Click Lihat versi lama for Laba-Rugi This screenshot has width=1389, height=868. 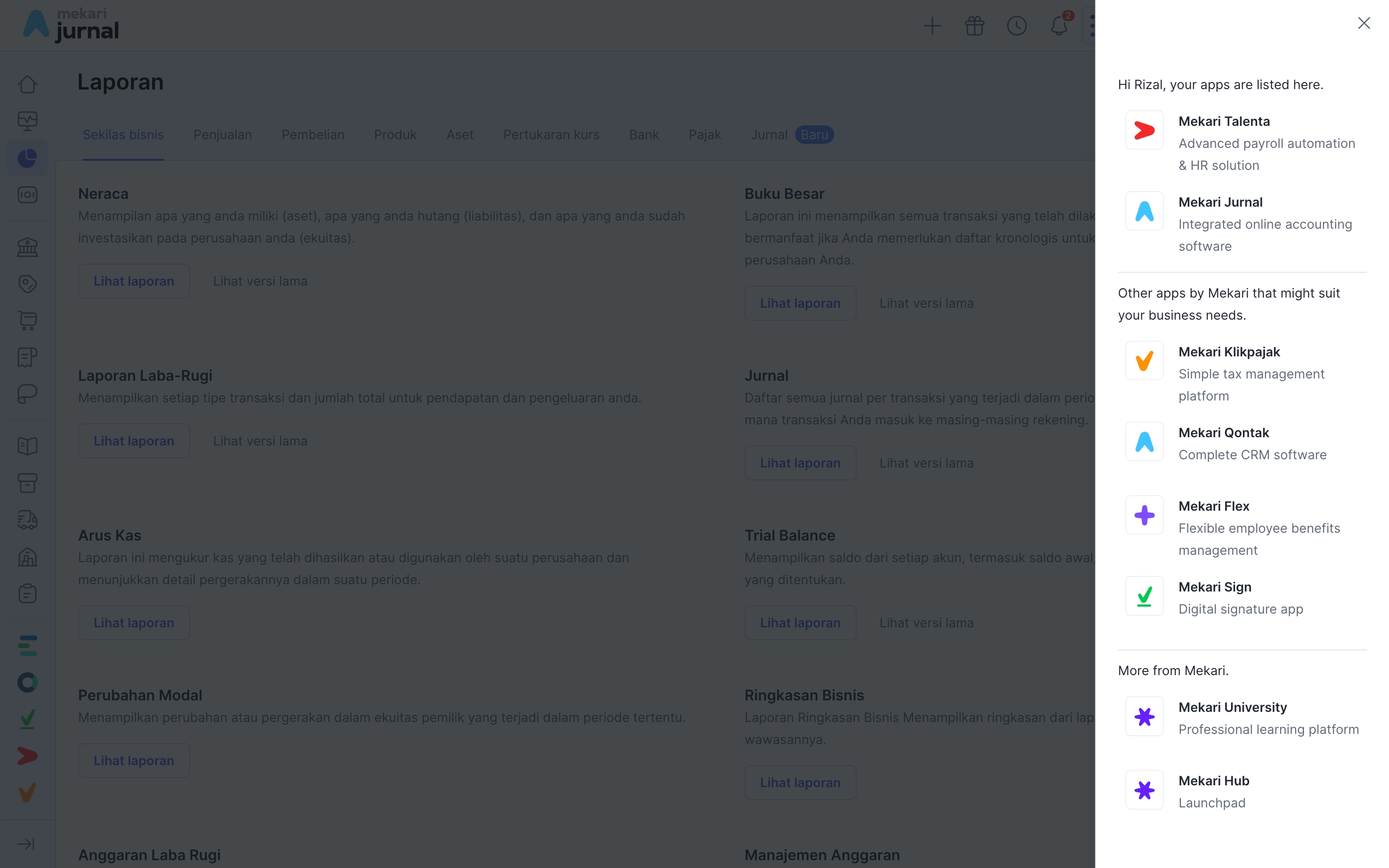click(260, 441)
